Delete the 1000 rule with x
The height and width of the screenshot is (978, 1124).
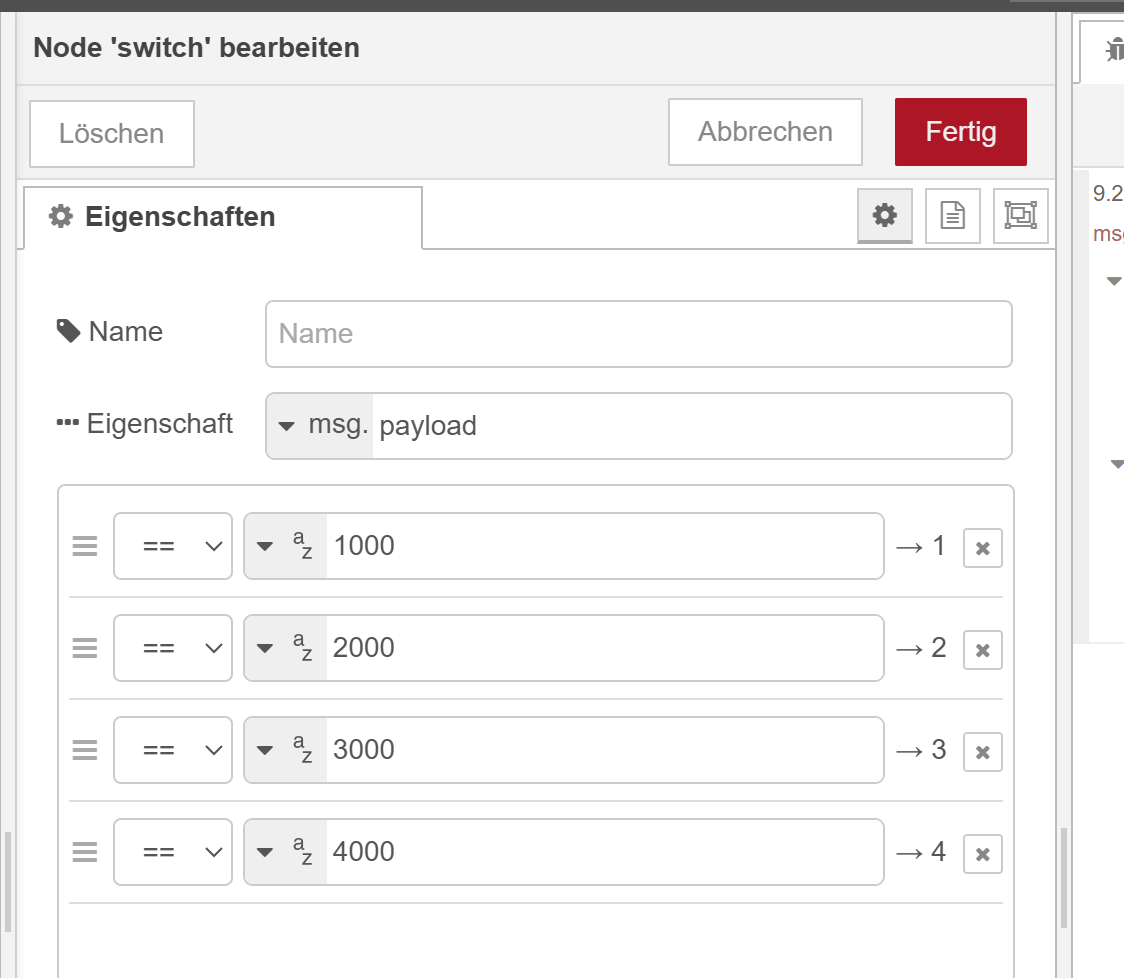click(x=982, y=548)
